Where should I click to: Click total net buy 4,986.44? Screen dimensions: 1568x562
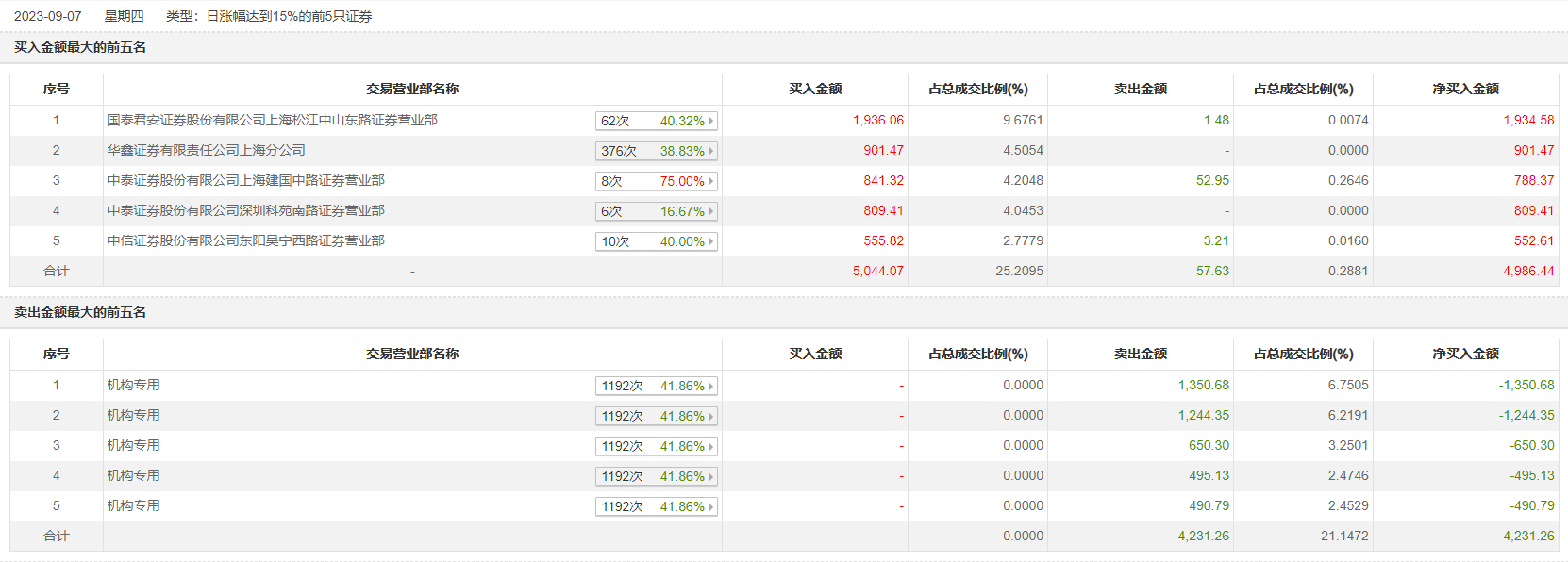1528,271
